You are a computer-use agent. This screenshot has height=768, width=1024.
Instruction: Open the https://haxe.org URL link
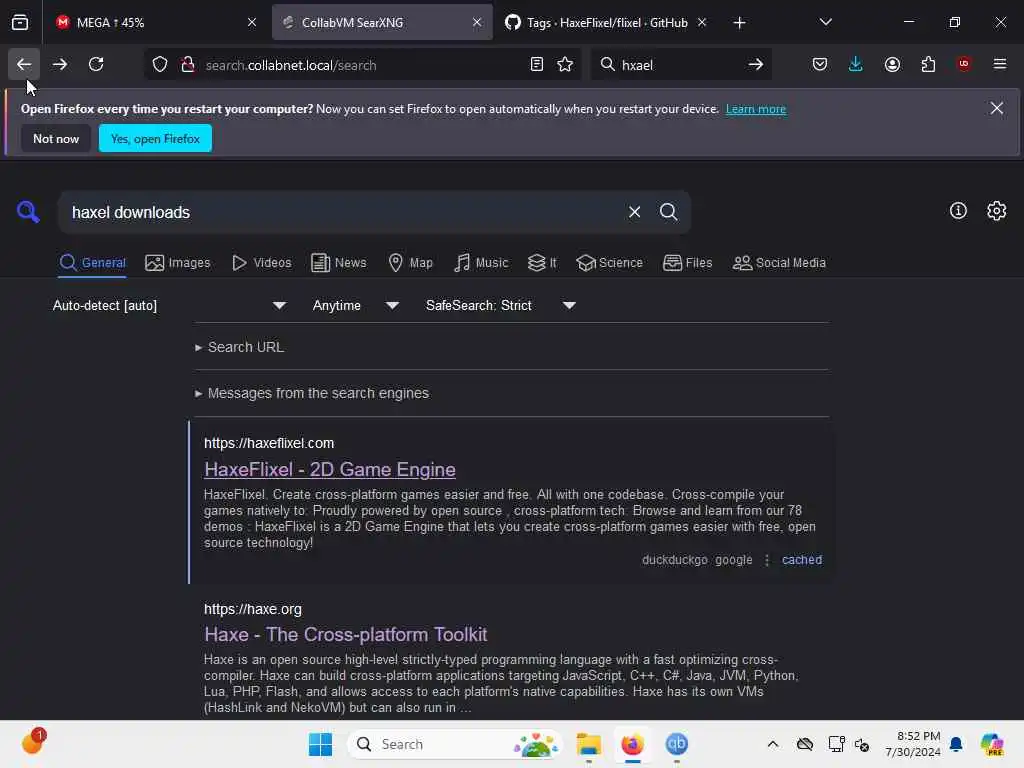253,609
